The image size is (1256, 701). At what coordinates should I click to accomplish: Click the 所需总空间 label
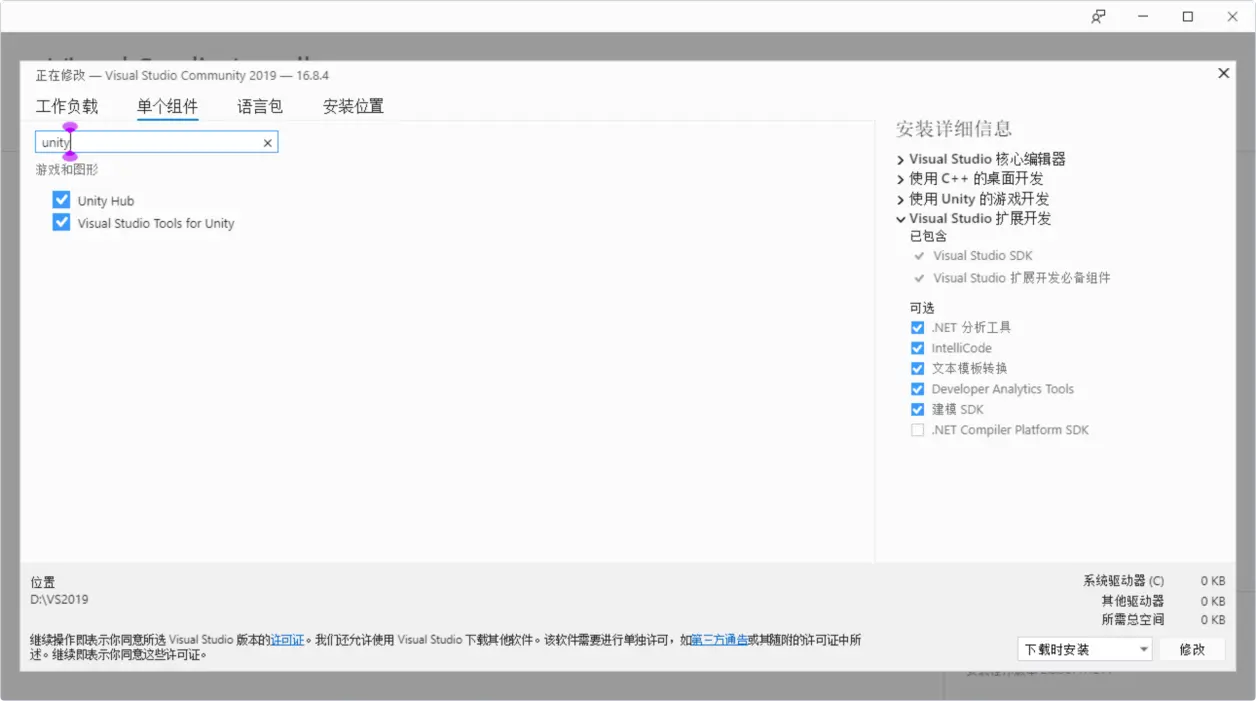1133,620
